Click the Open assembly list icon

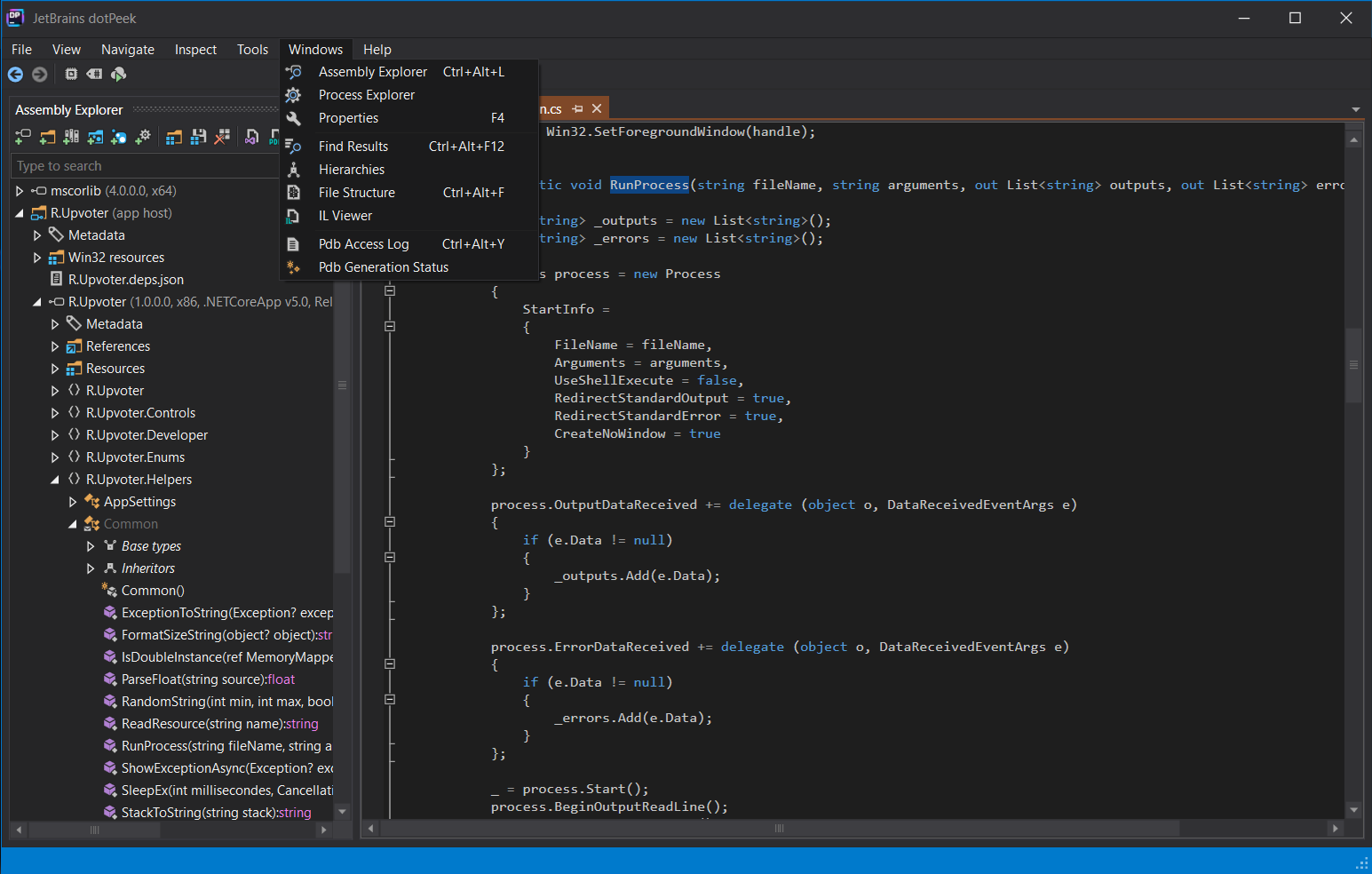(174, 137)
